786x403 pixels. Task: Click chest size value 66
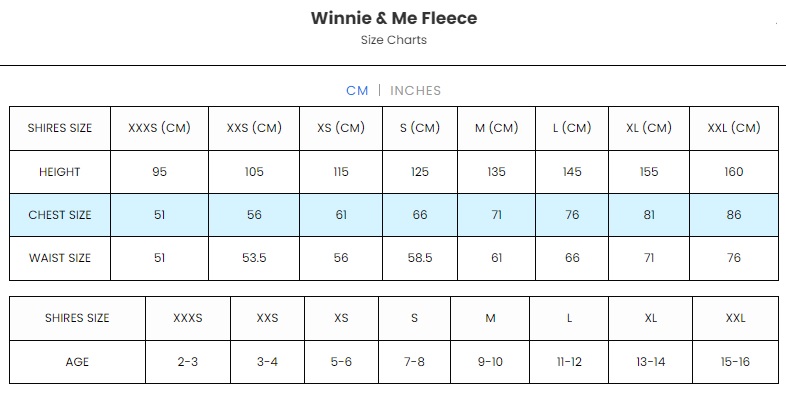420,215
